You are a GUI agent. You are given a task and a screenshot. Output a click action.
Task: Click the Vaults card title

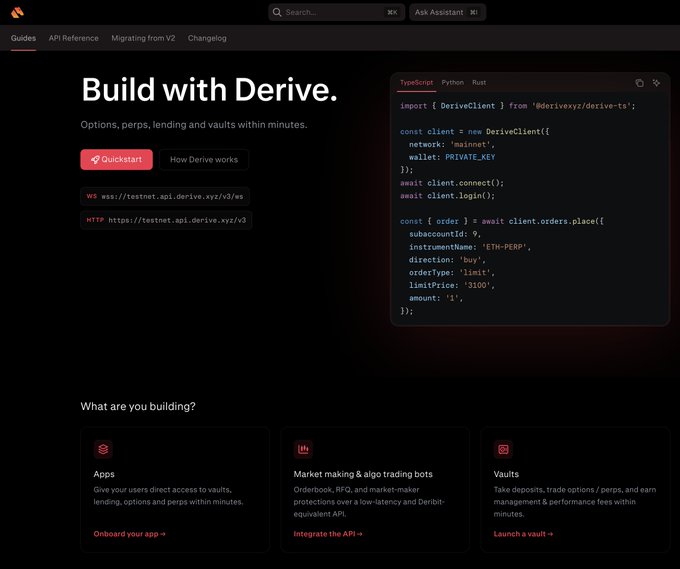tap(506, 474)
